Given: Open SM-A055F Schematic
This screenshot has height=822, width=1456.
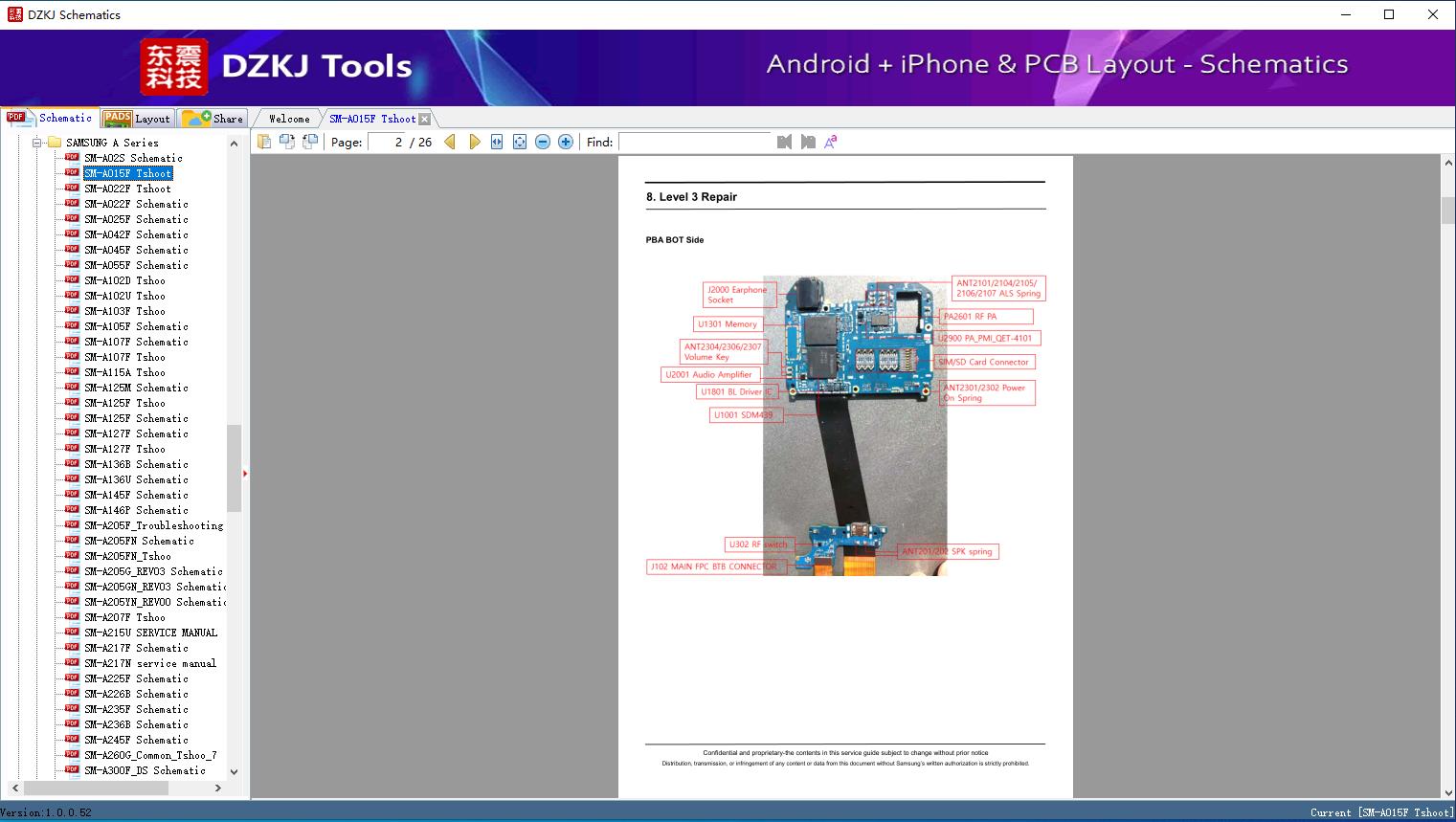Looking at the screenshot, I should pos(136,265).
